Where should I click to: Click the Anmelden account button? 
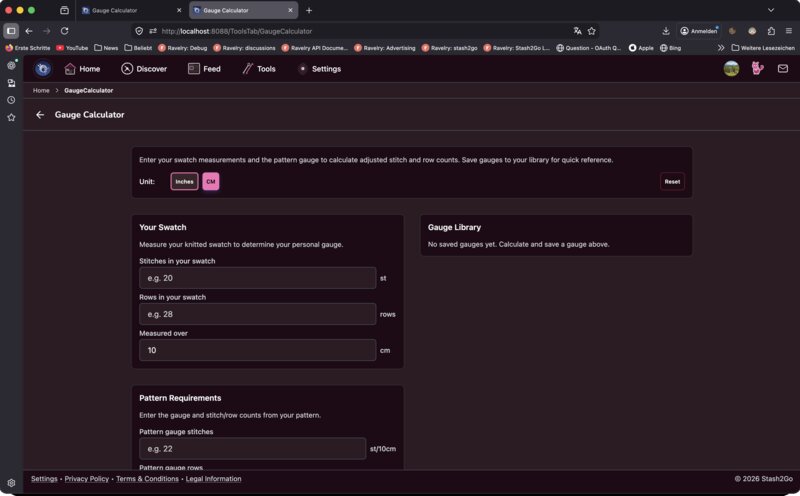(x=699, y=31)
